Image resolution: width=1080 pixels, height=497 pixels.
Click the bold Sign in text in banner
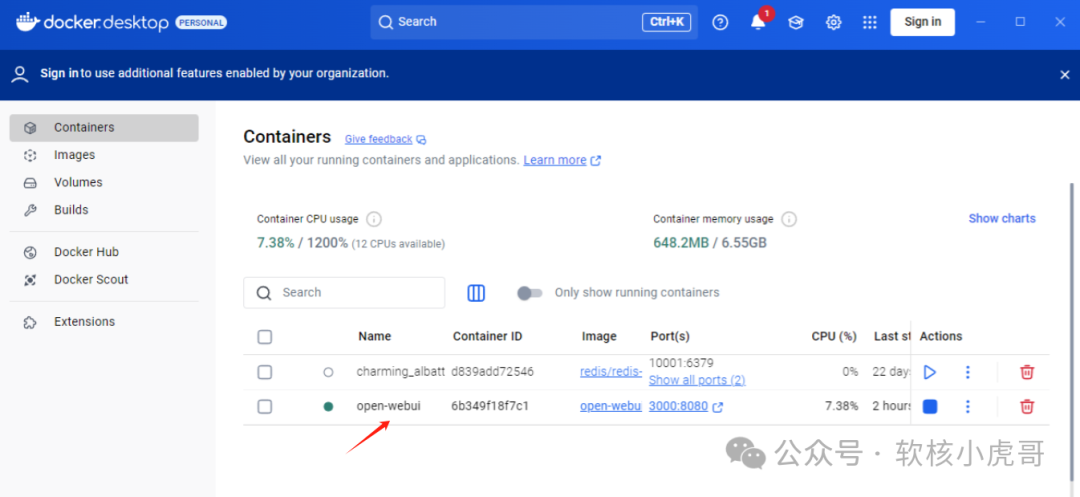point(59,73)
